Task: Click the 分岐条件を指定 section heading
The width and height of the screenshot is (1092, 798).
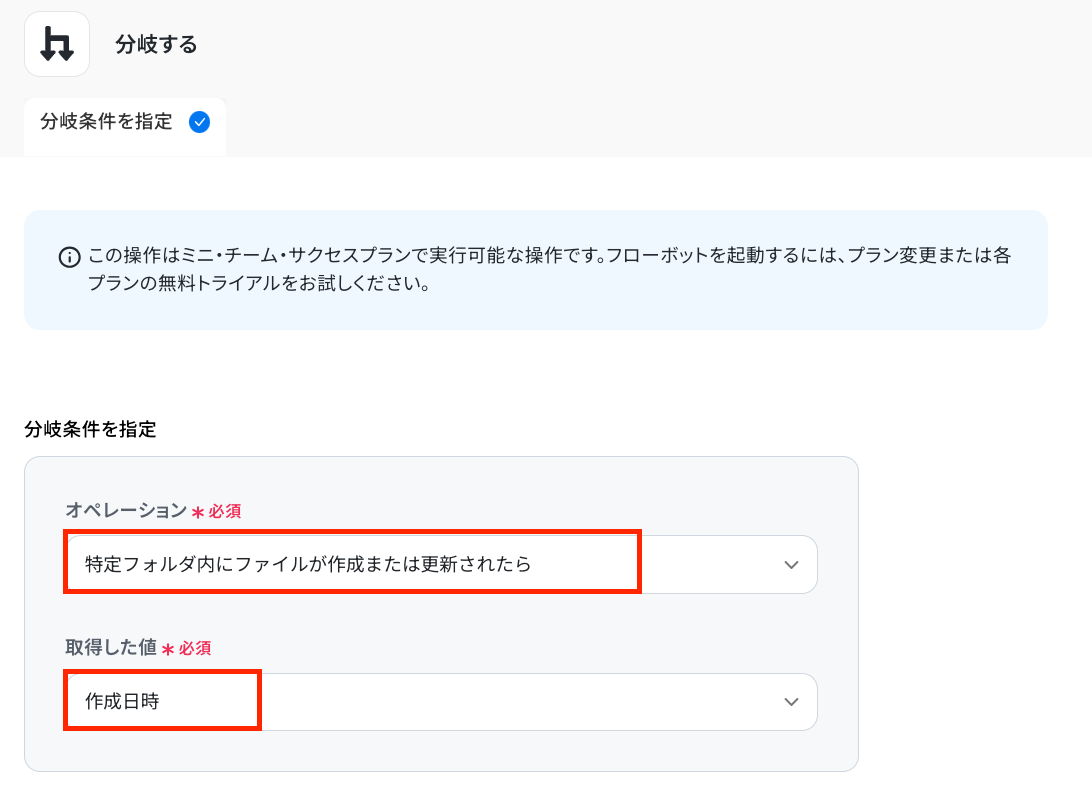Action: [90, 430]
